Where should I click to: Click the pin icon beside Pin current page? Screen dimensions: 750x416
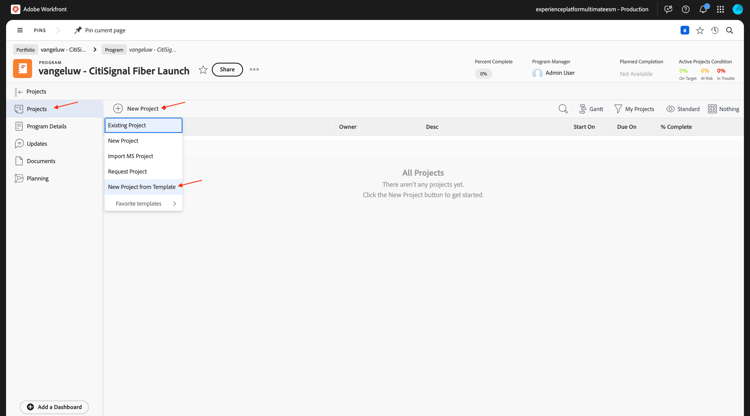pos(77,30)
